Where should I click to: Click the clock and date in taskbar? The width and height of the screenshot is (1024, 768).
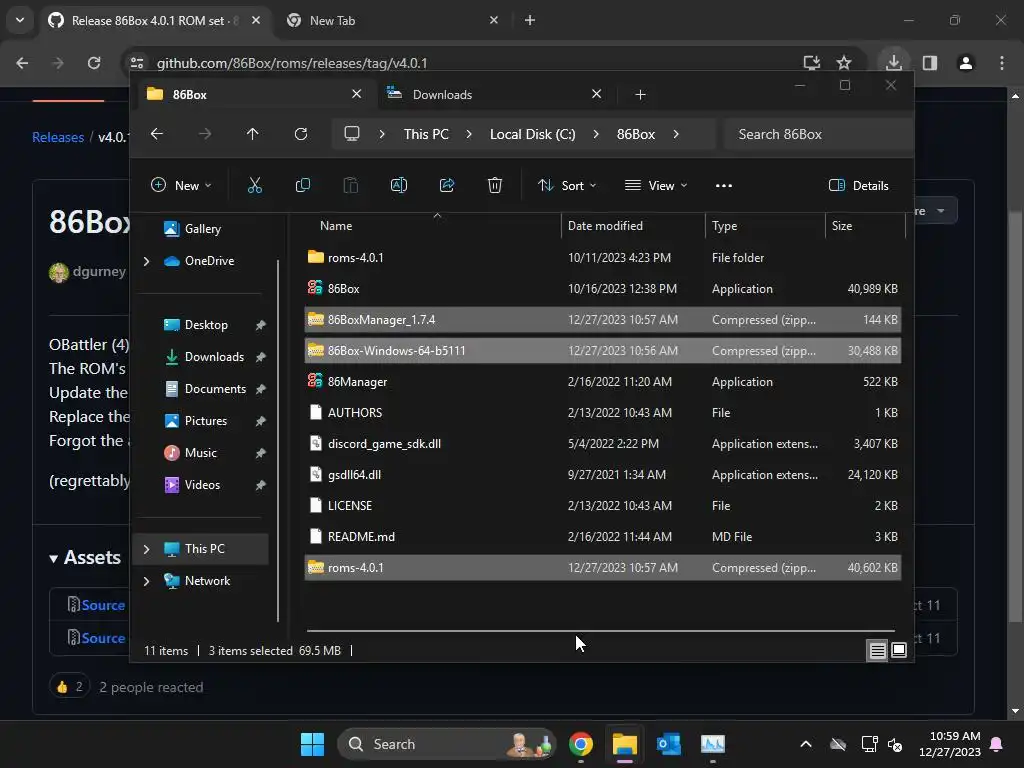950,744
